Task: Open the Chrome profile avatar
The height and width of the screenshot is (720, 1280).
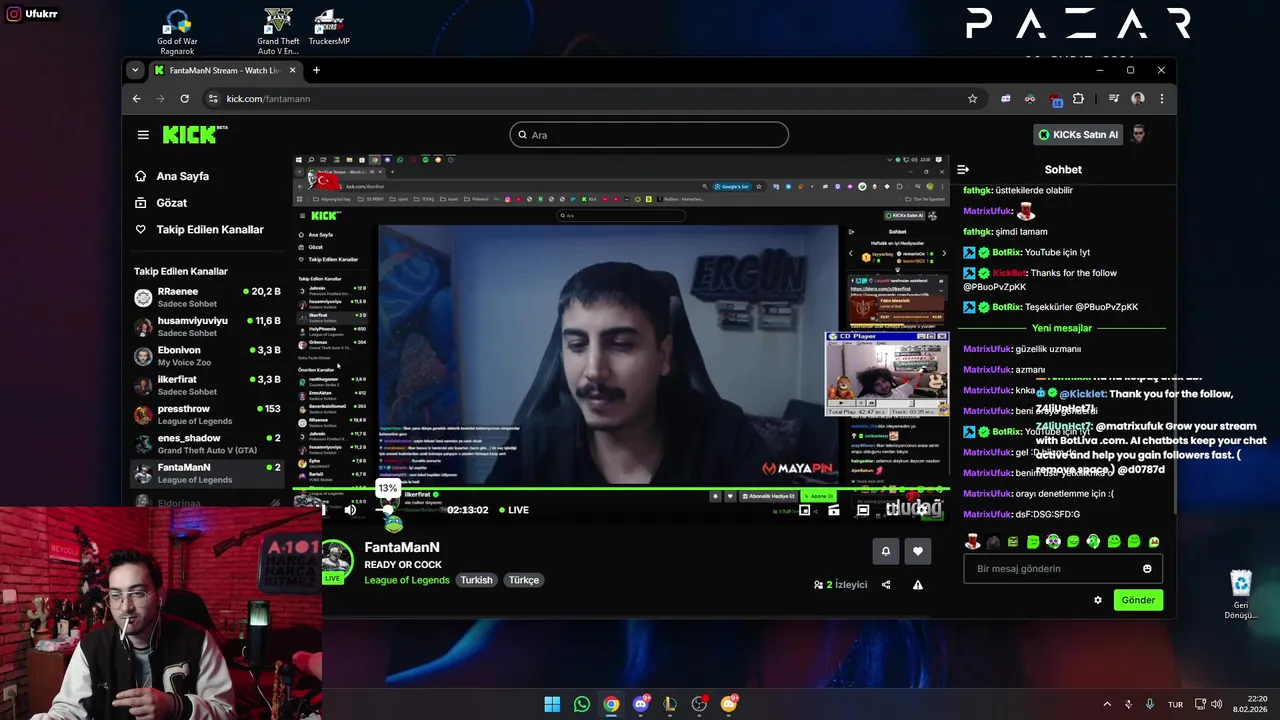Action: [x=1138, y=99]
